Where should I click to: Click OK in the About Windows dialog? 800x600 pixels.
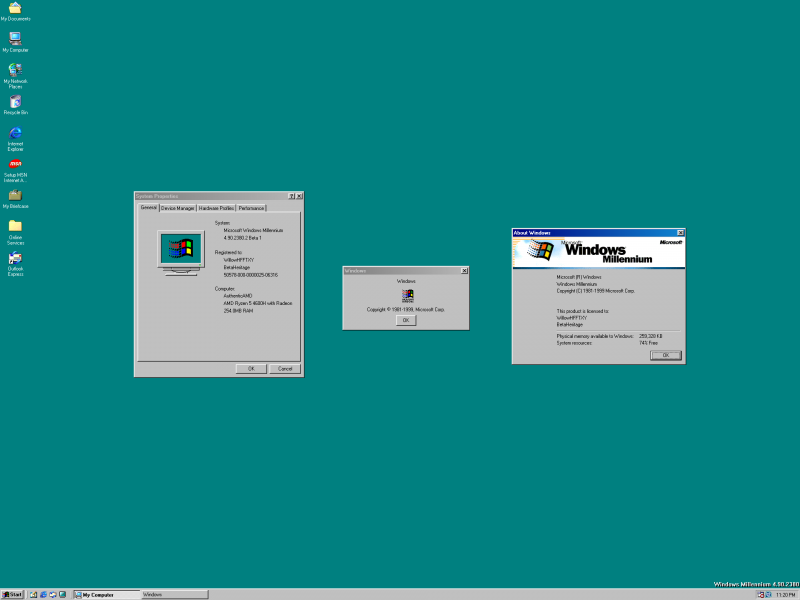(666, 355)
